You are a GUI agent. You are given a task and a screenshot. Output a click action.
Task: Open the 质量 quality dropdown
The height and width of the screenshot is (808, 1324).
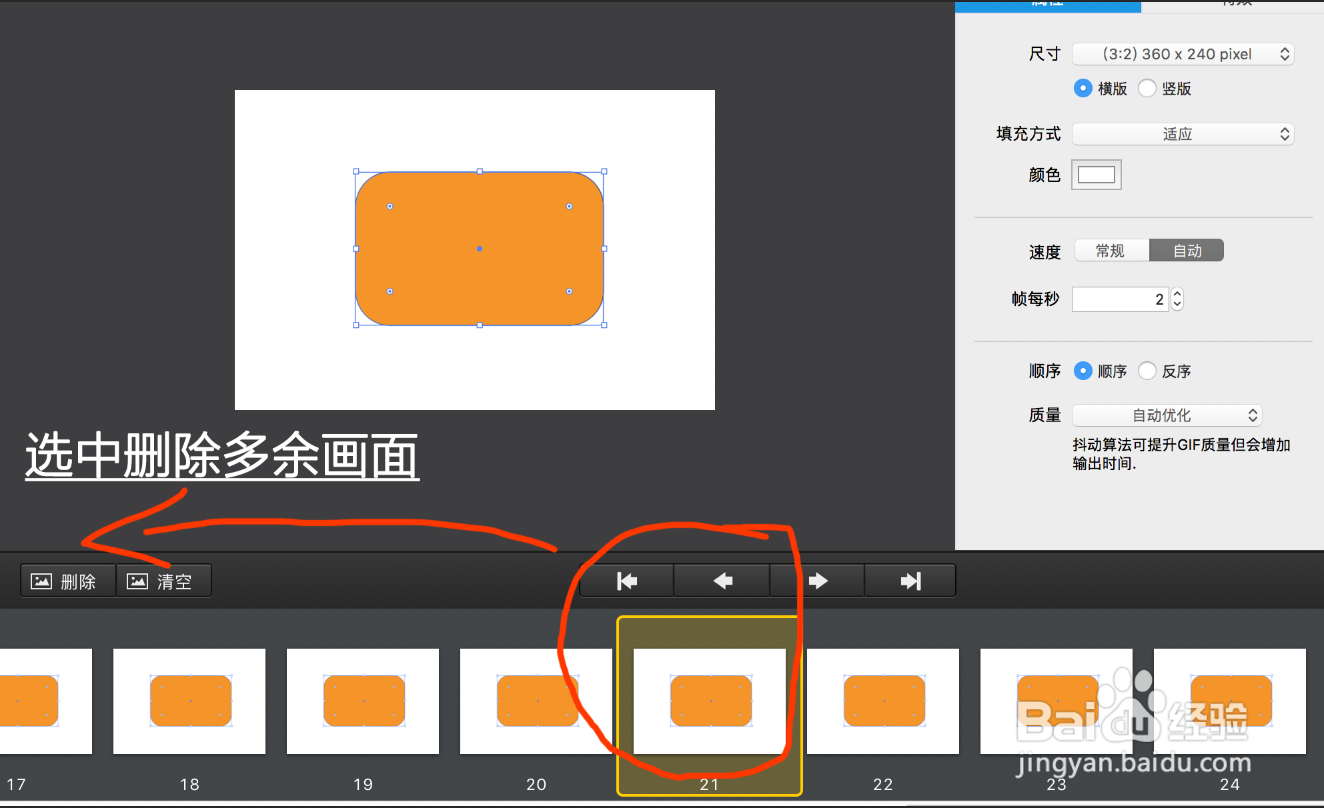tap(1167, 415)
